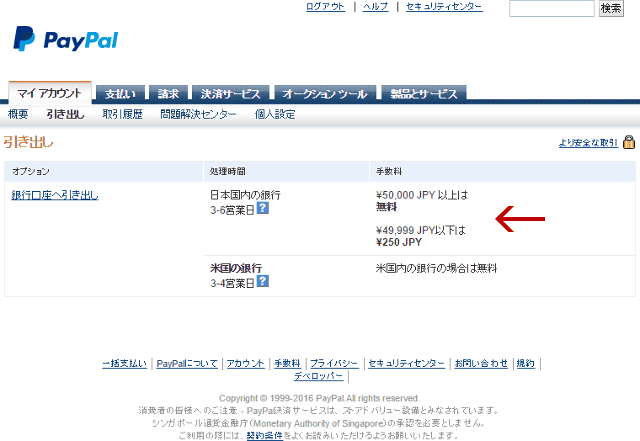Click the ログアウト link
Screen dimensions: 640x441
coord(325,7)
